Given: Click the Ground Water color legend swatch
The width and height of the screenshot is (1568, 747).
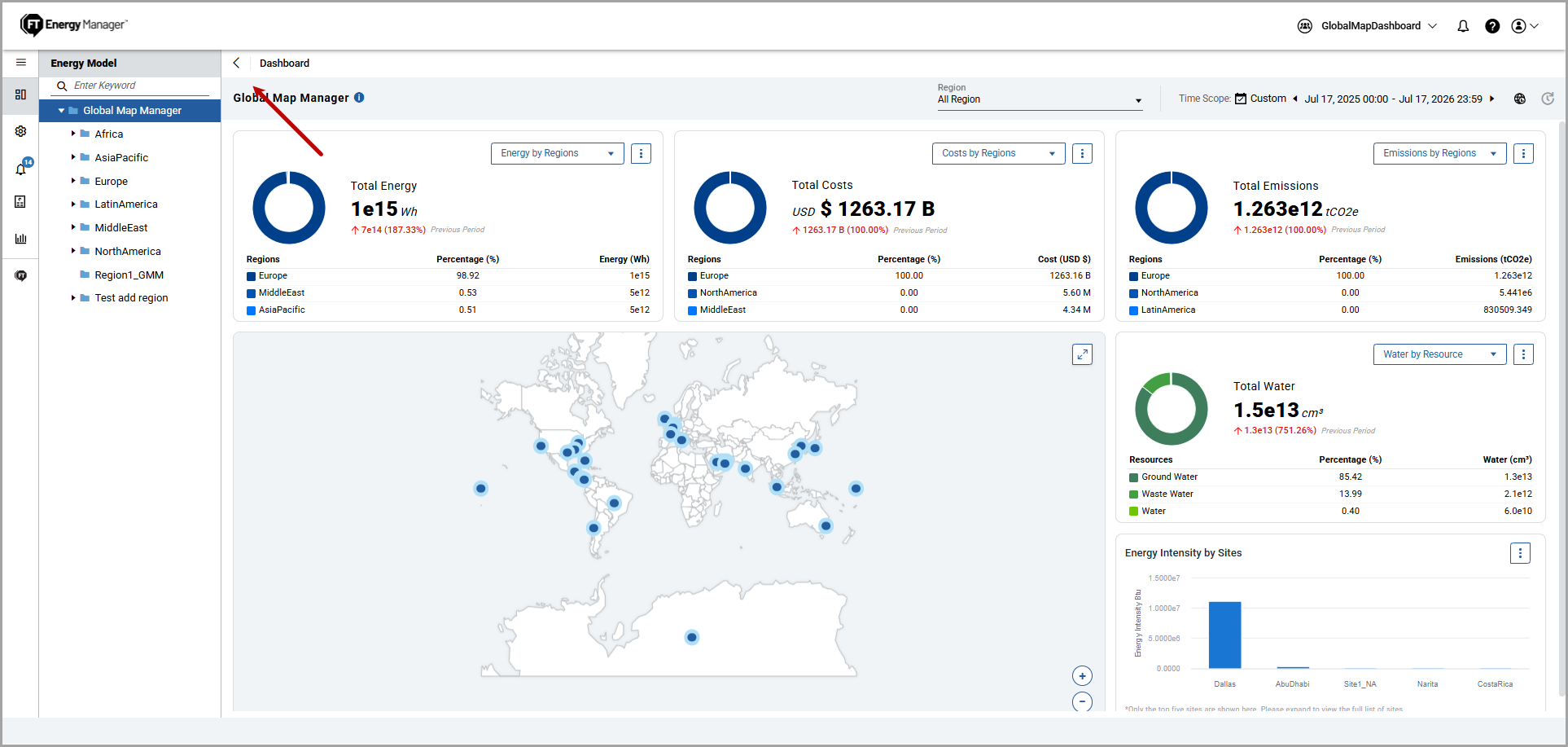Looking at the screenshot, I should tap(1133, 477).
